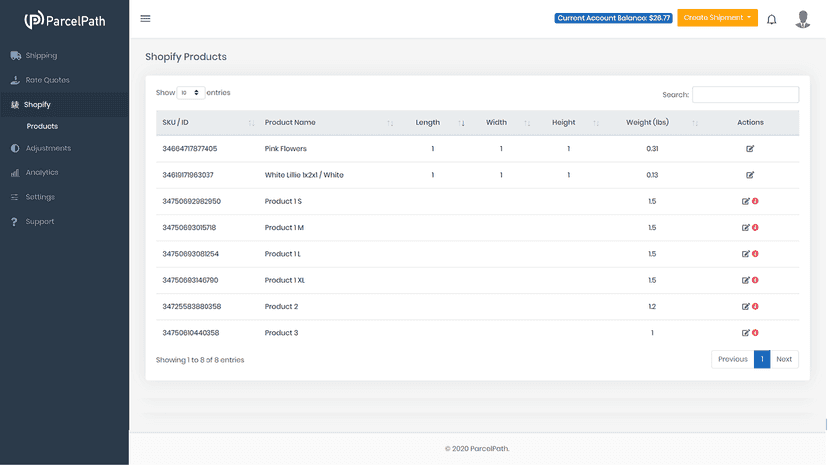Click SKU 34684717877405 cell
This screenshot has height=466, width=828.
pos(190,149)
